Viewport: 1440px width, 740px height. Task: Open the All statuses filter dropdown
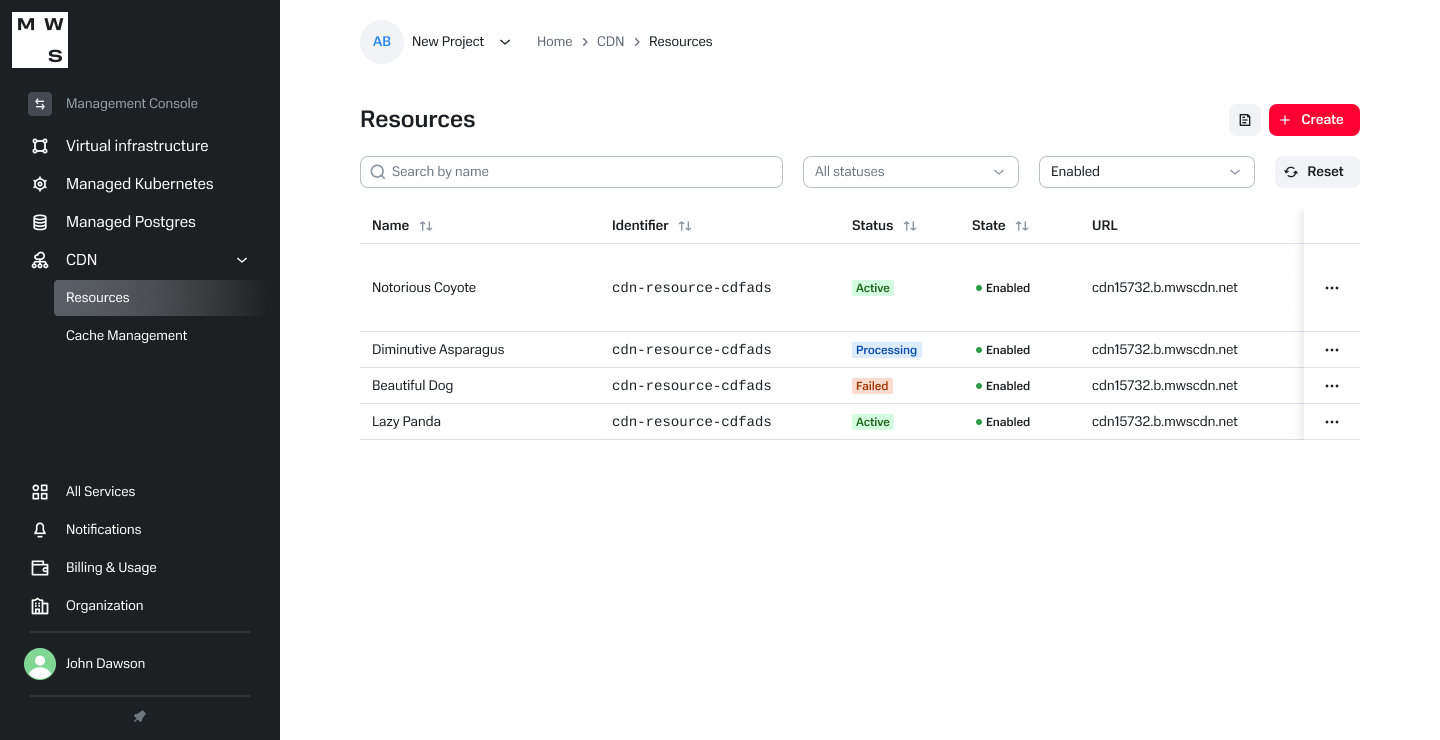click(x=911, y=172)
